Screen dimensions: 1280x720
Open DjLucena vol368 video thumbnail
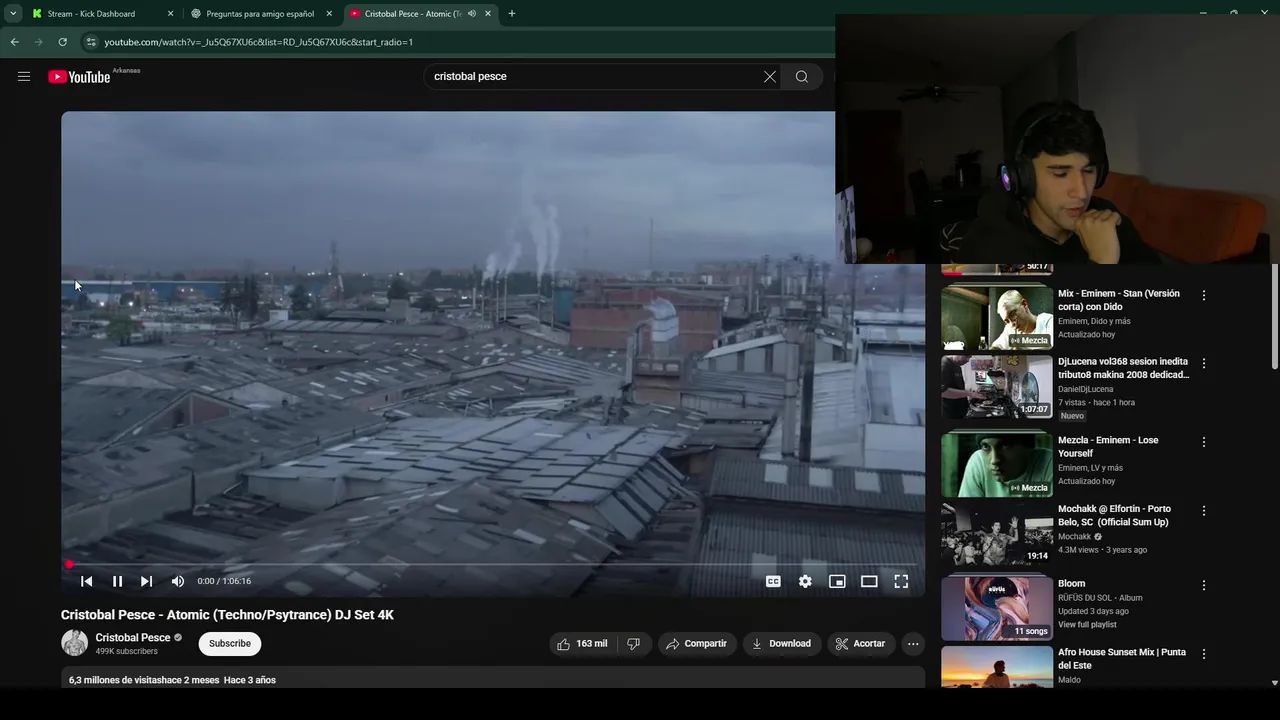997,386
